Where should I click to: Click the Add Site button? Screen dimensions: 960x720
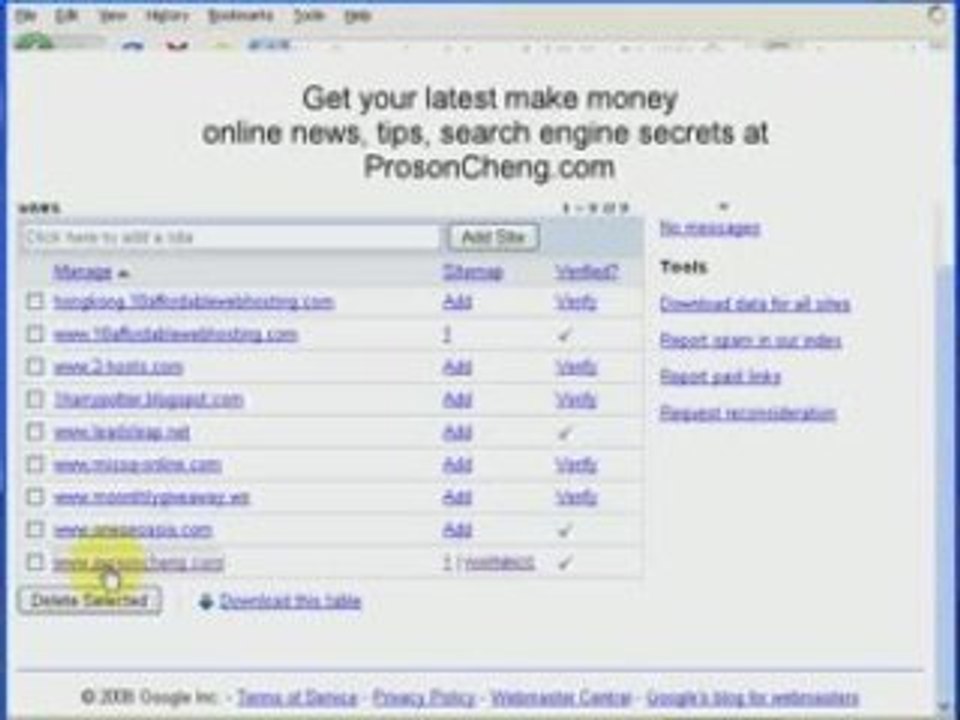pos(493,237)
